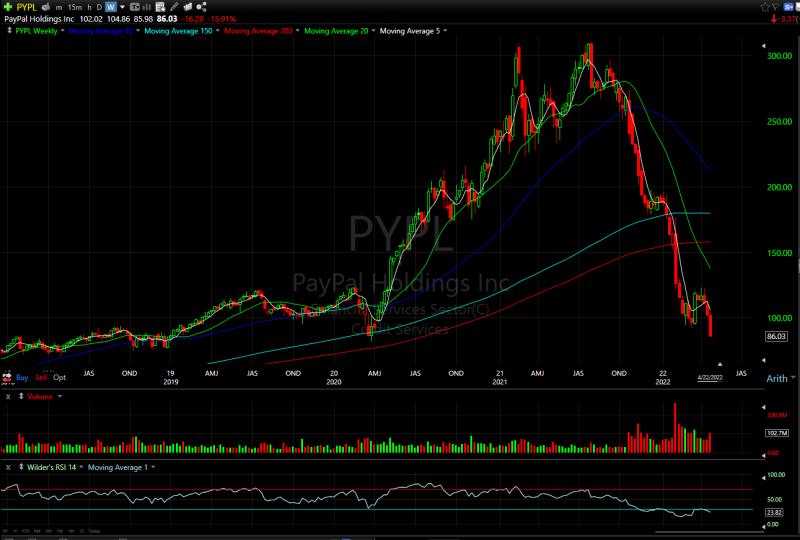Click the 4/22/2022 date label on time axis
This screenshot has width=800, height=540.
tap(710, 378)
